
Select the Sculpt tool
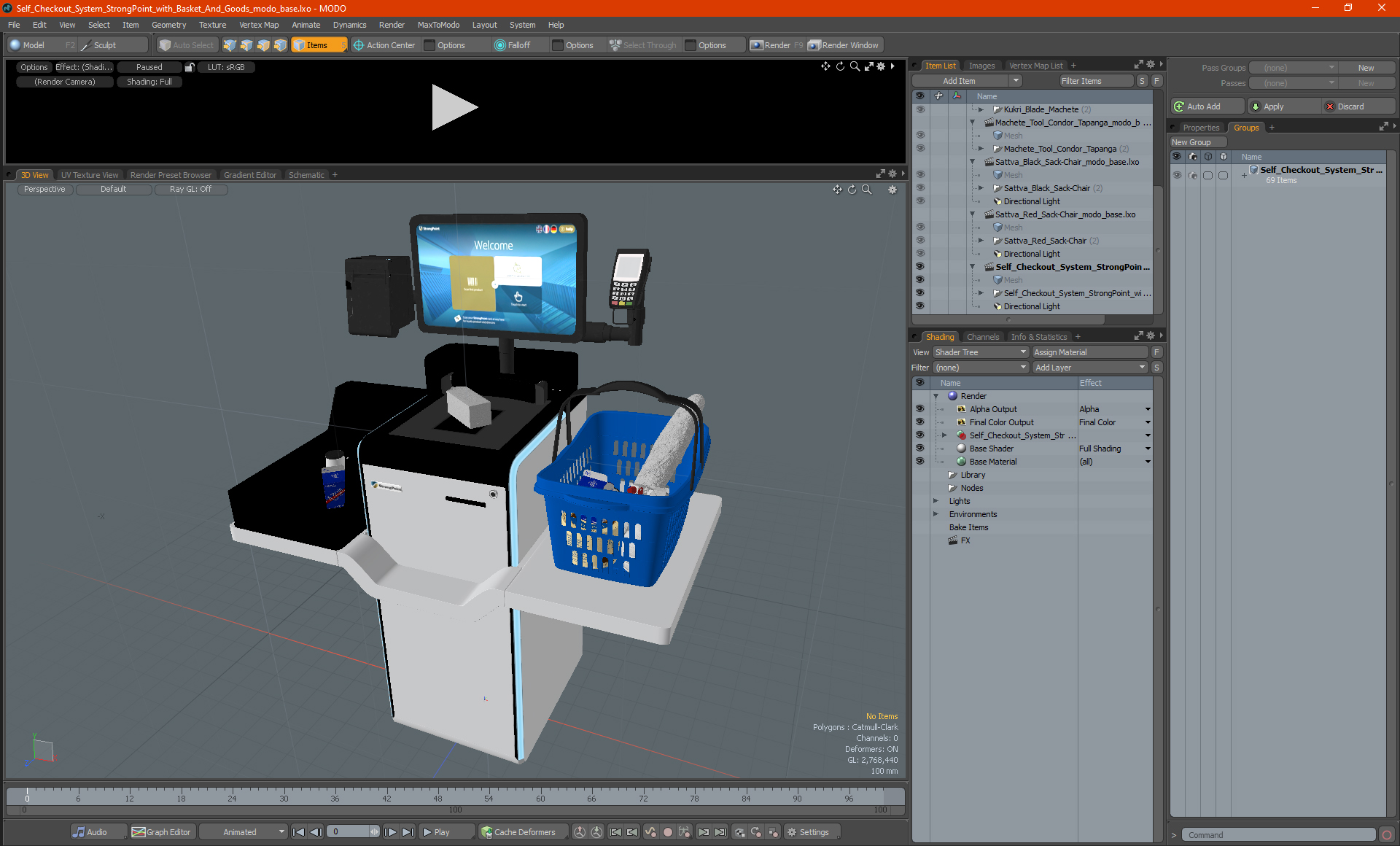pyautogui.click(x=113, y=45)
